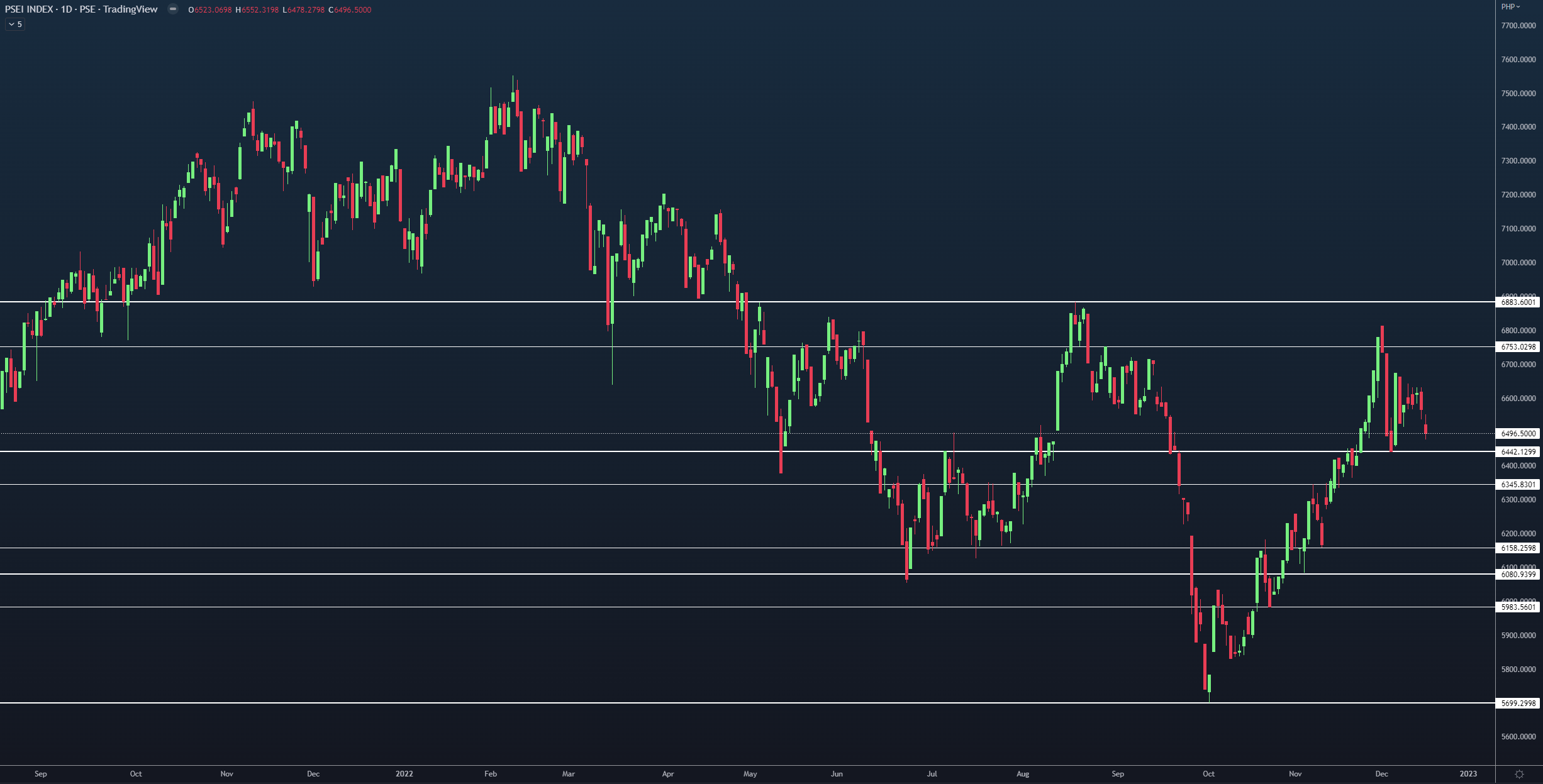
Task: Open chart settings gear icon
Action: click(1519, 774)
